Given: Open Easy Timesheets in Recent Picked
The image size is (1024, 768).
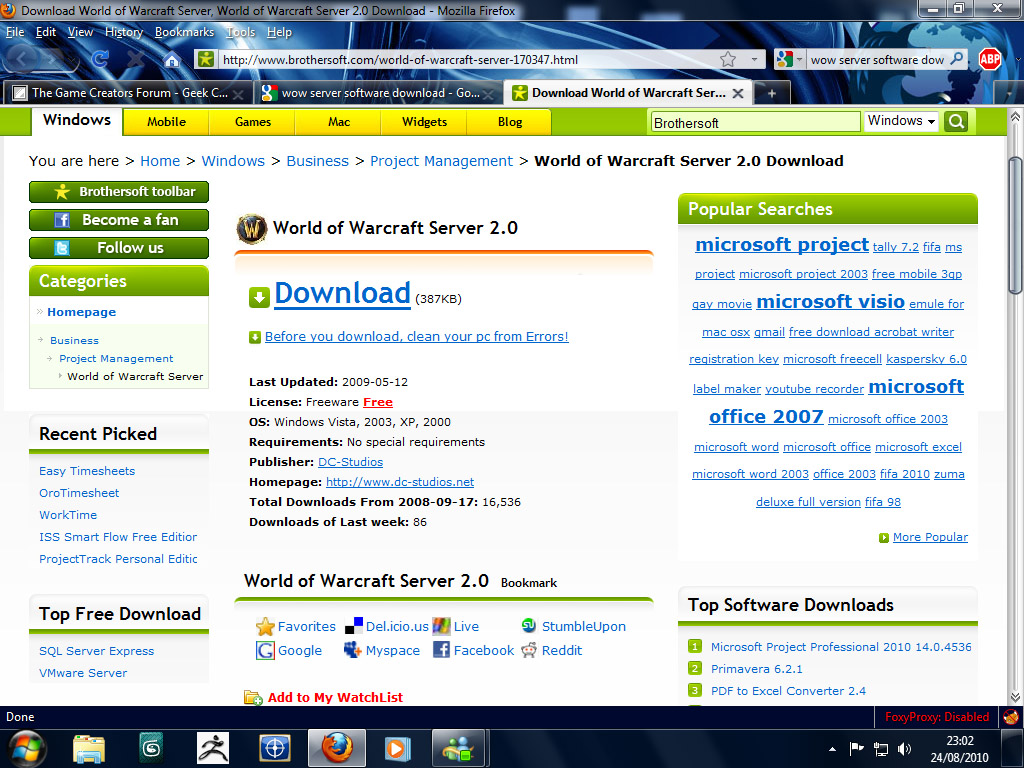Looking at the screenshot, I should click(87, 471).
